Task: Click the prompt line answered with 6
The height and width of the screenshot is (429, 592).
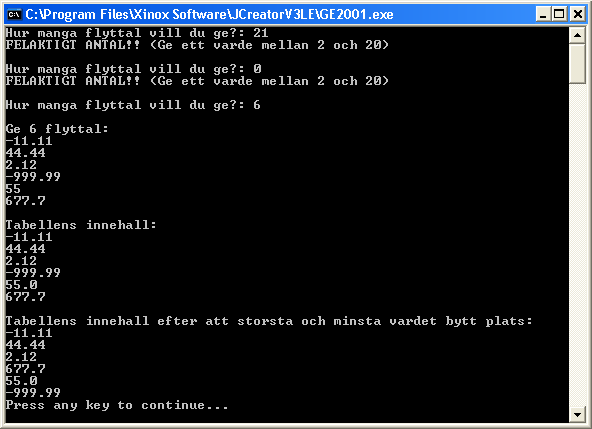Action: (x=133, y=105)
